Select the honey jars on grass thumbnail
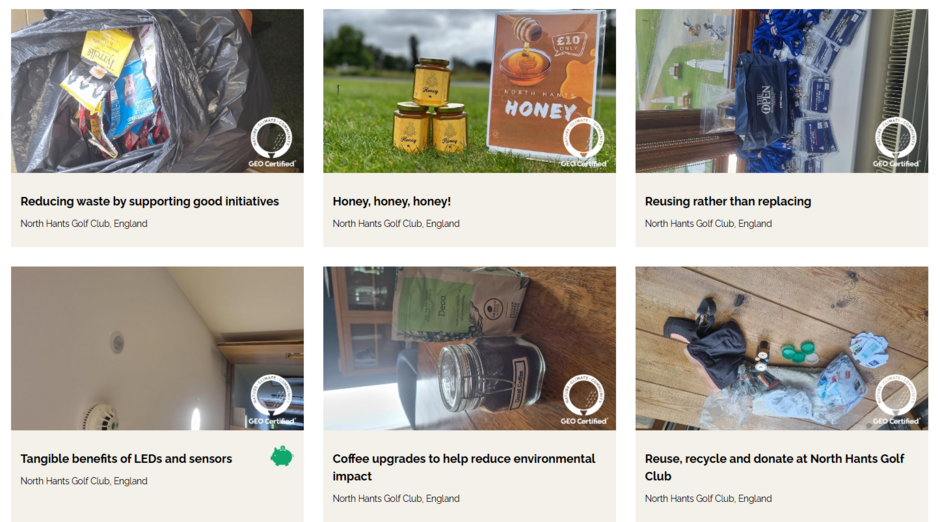Image resolution: width=940 pixels, height=522 pixels. point(469,91)
